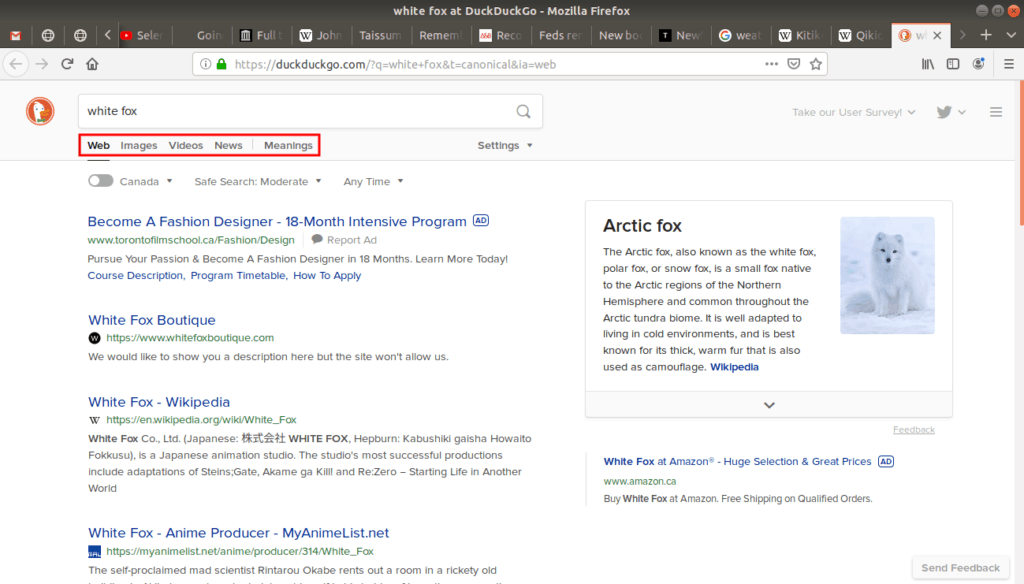Click Feedback link under info box
Screen dimensions: 1024x584
tap(914, 430)
